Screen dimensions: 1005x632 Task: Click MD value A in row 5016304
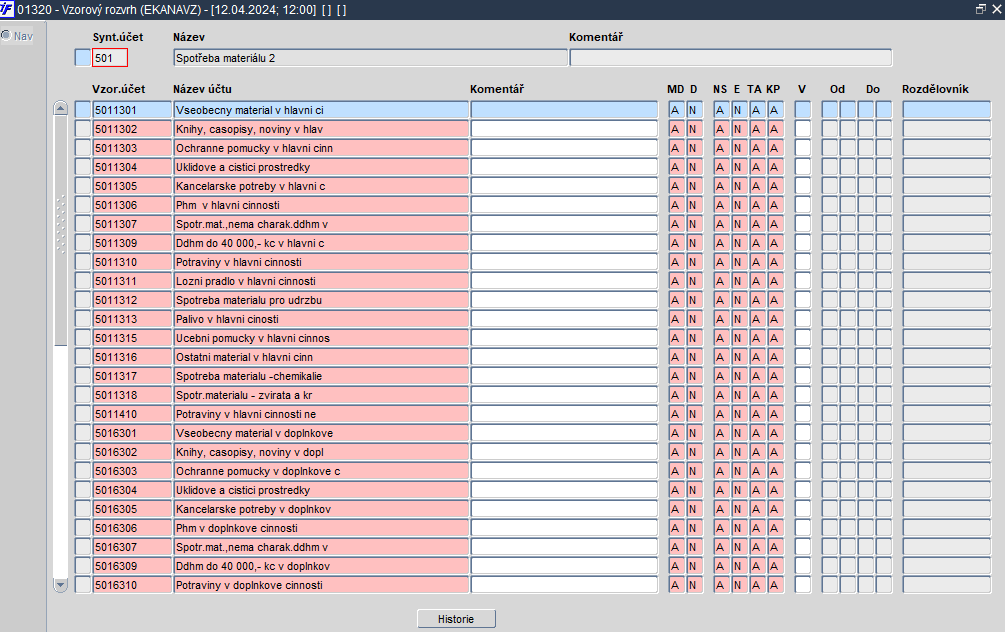(x=676, y=490)
